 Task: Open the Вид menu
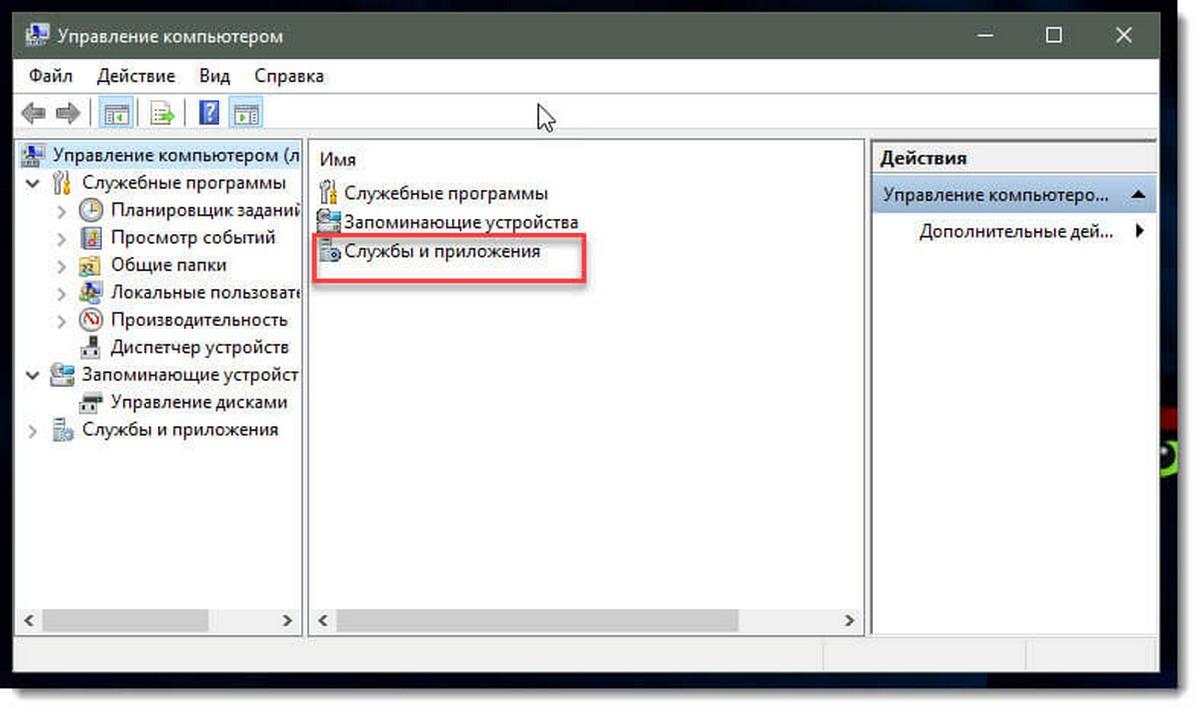214,76
